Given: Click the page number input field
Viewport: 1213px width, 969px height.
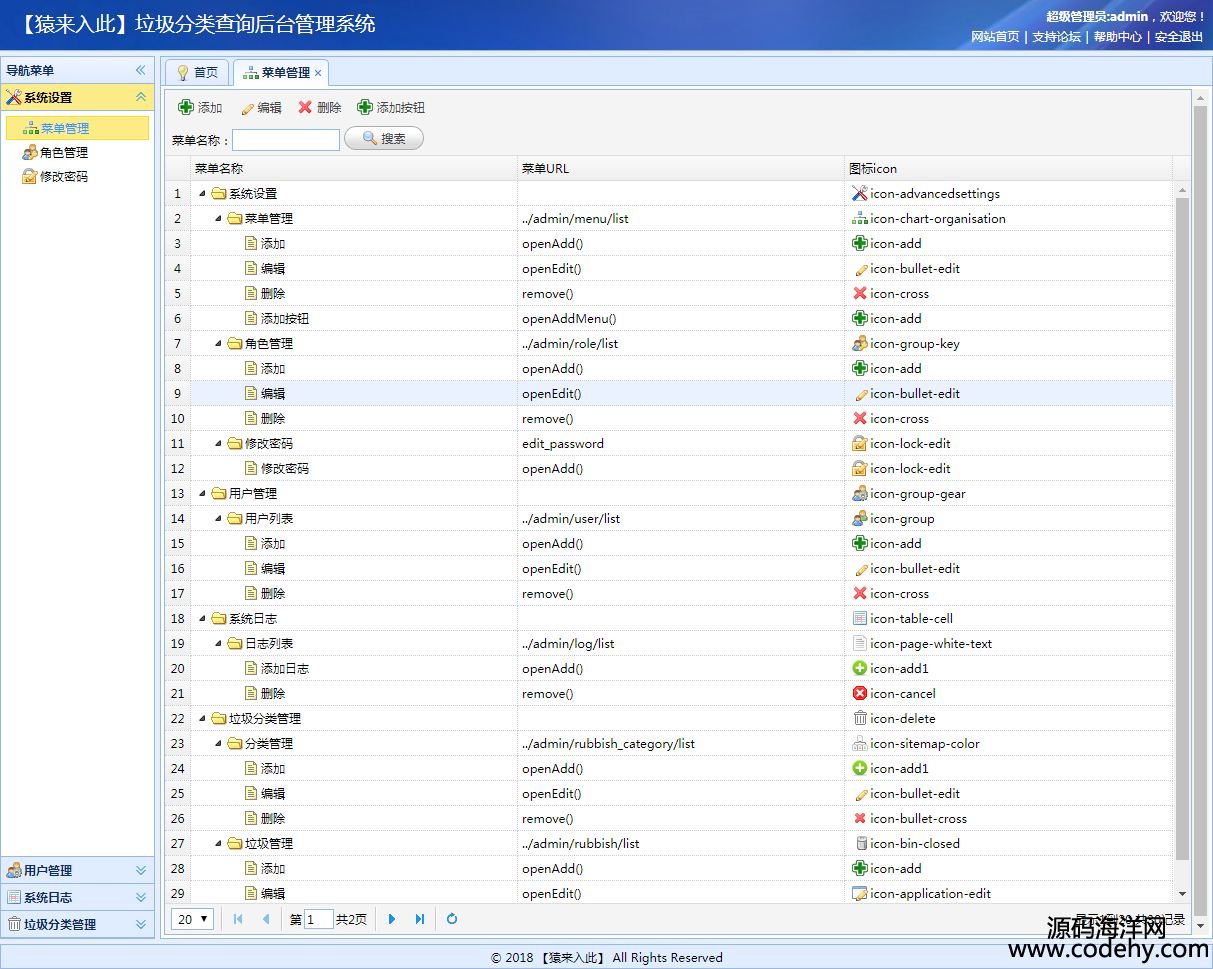Looking at the screenshot, I should point(318,919).
